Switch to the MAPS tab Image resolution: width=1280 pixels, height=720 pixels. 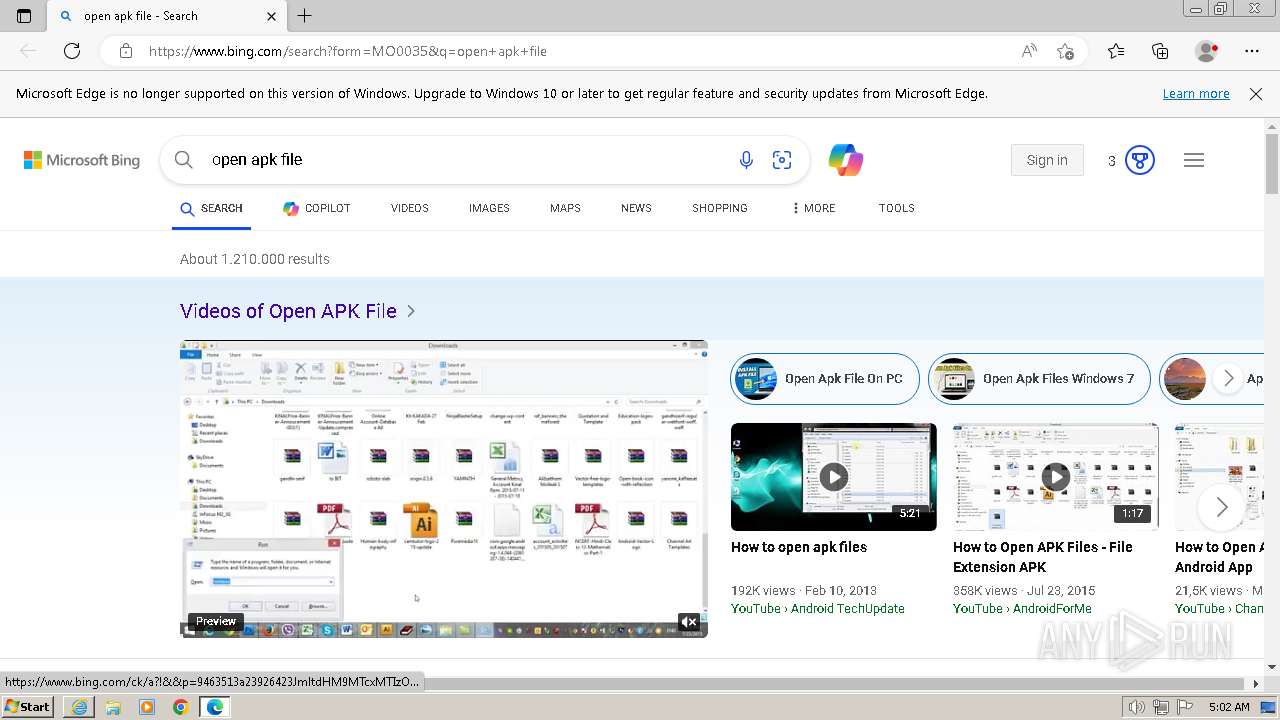[565, 208]
